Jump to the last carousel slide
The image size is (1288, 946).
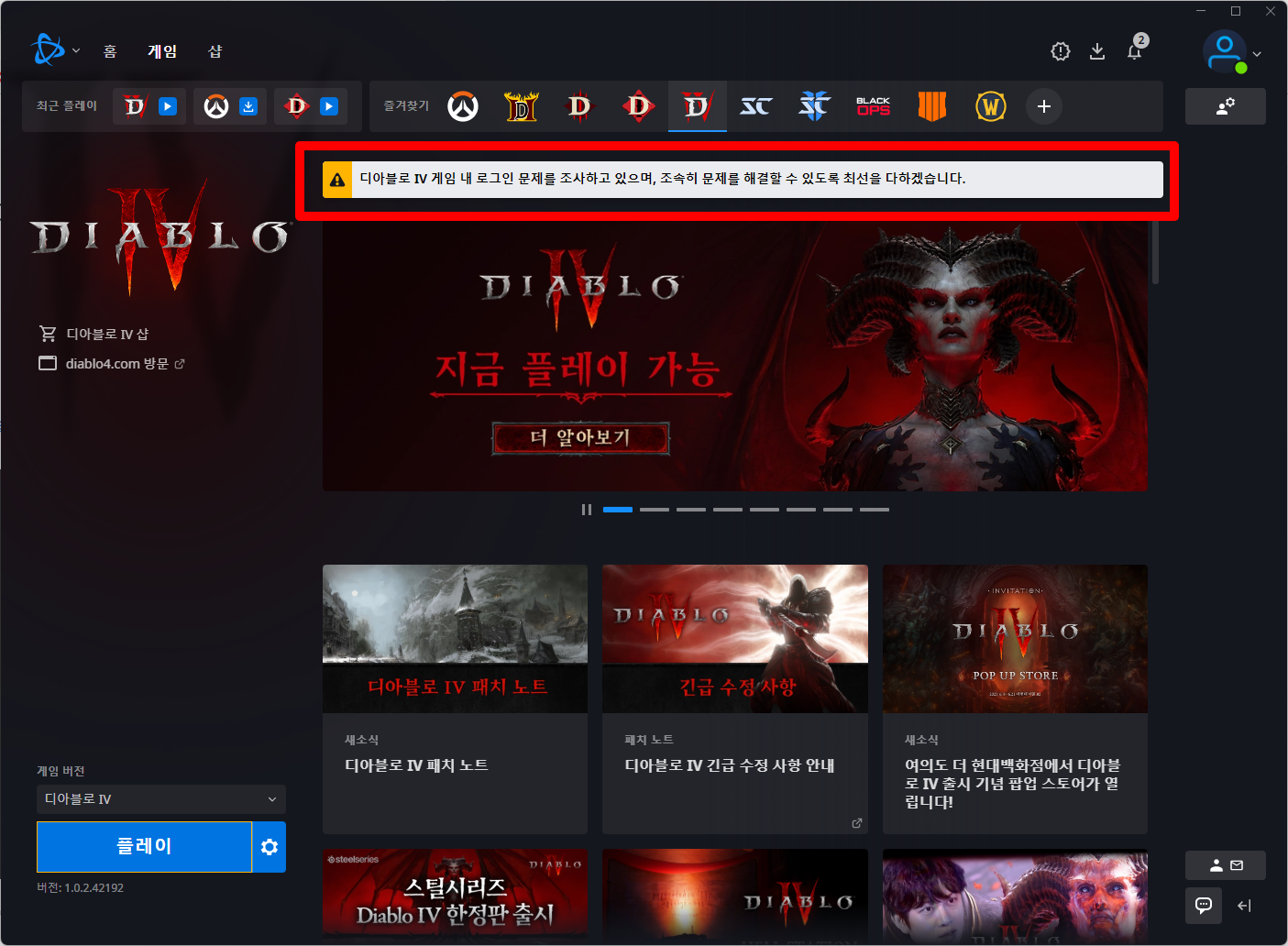(875, 510)
